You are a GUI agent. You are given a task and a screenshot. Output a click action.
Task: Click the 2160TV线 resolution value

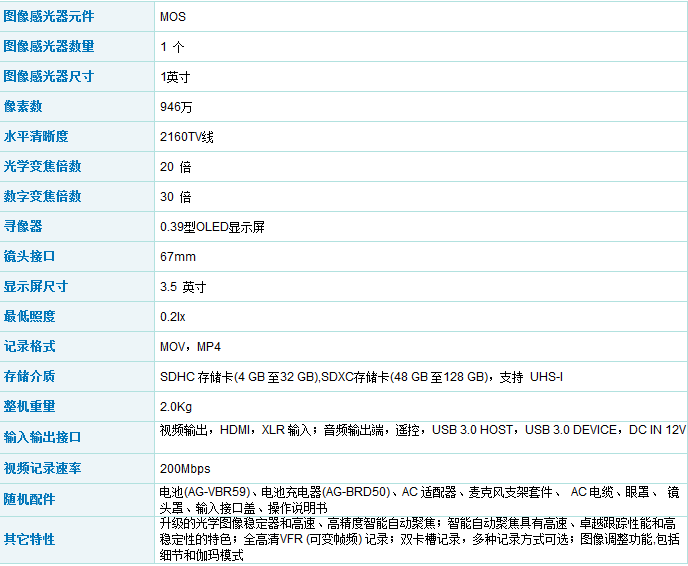pyautogui.click(x=187, y=137)
